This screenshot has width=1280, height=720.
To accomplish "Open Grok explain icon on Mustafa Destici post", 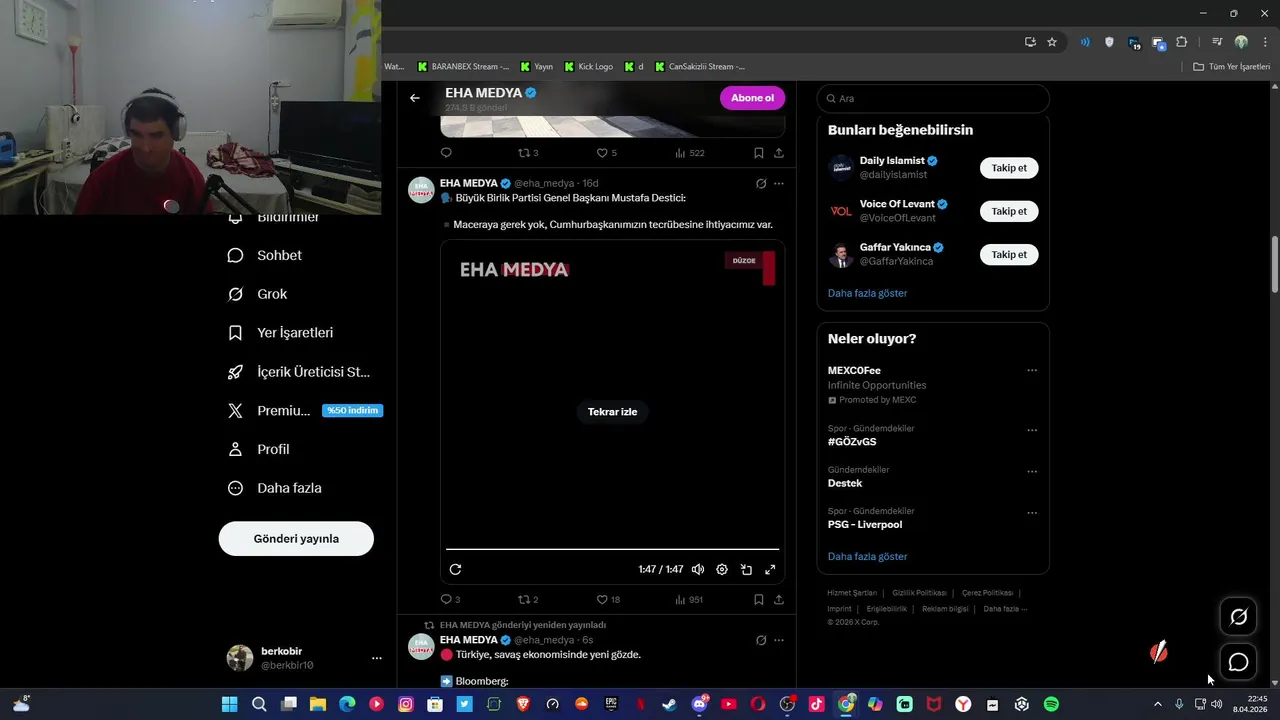I will [761, 184].
